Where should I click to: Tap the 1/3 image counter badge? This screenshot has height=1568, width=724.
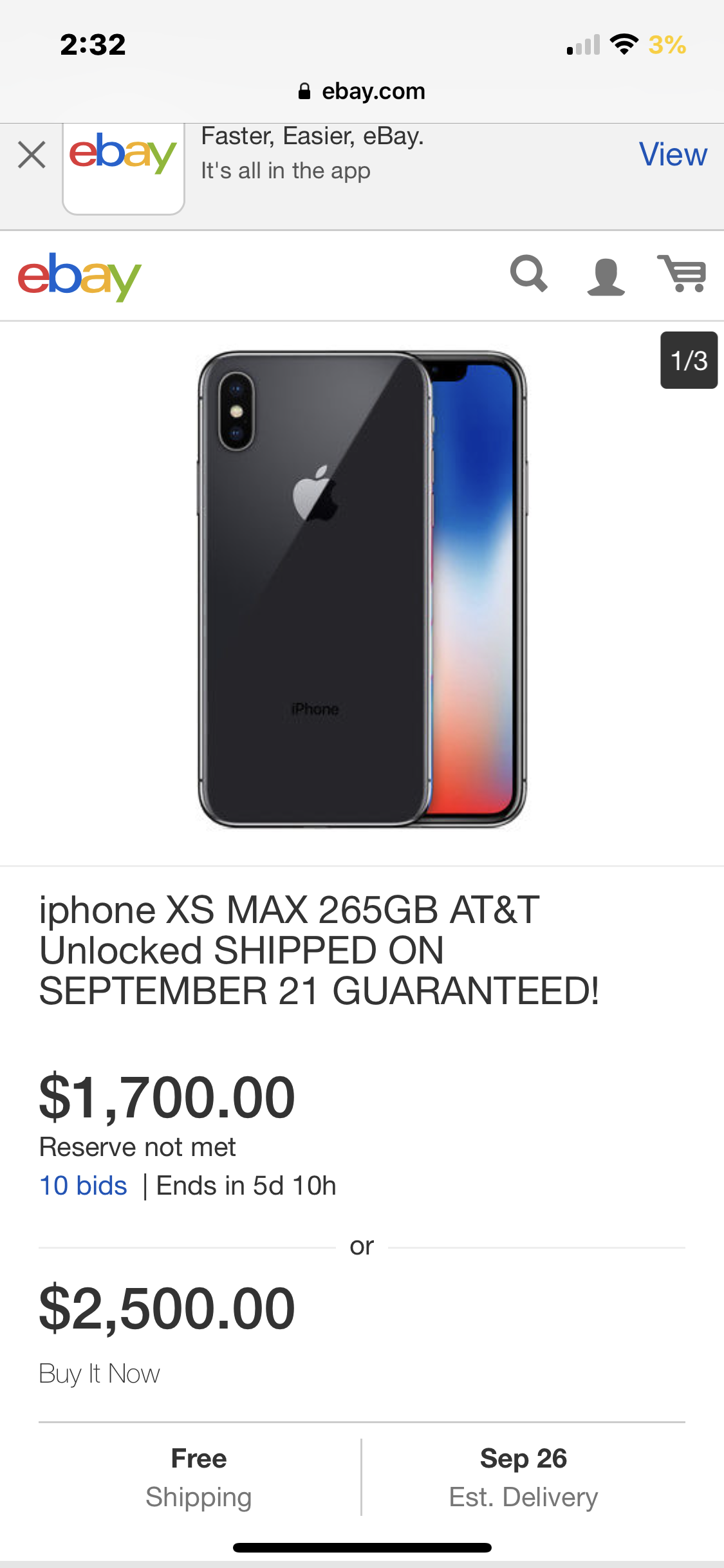689,360
